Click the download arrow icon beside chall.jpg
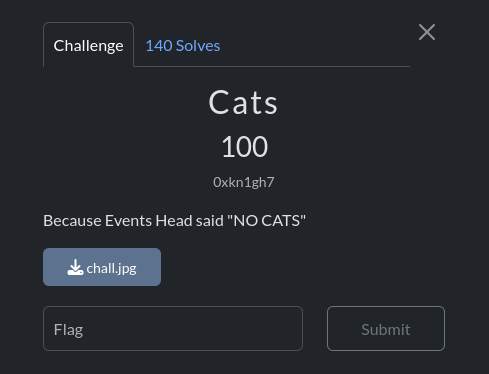Viewport: 489px width, 374px height. [75, 267]
